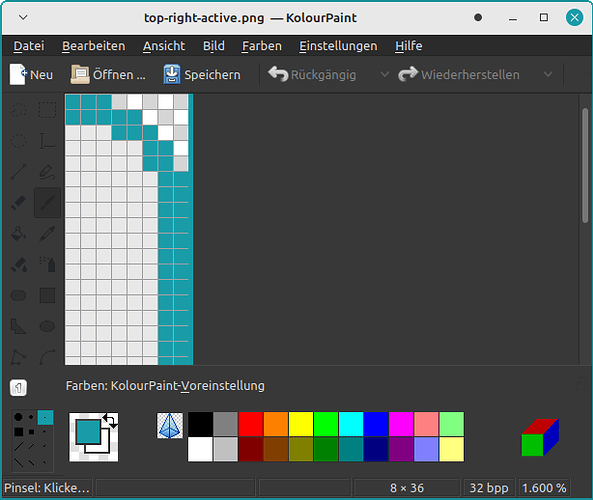Open the Einstellungen menu
593x500 pixels.
click(338, 46)
